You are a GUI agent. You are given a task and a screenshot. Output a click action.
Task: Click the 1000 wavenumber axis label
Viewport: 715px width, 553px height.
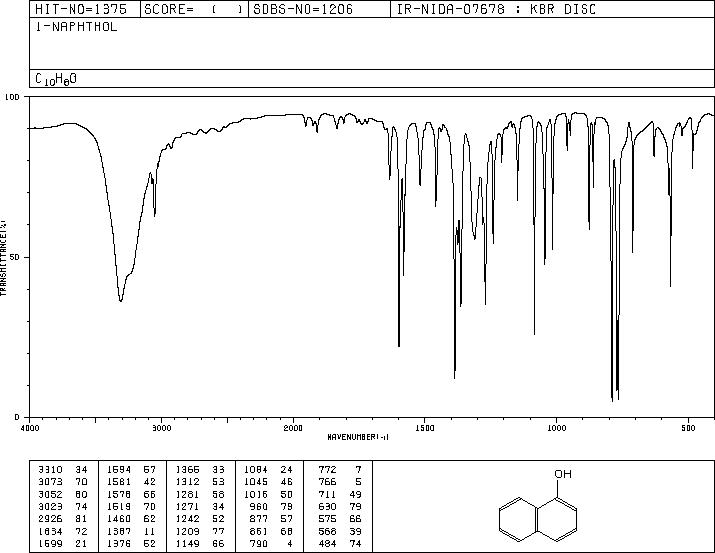click(x=556, y=428)
